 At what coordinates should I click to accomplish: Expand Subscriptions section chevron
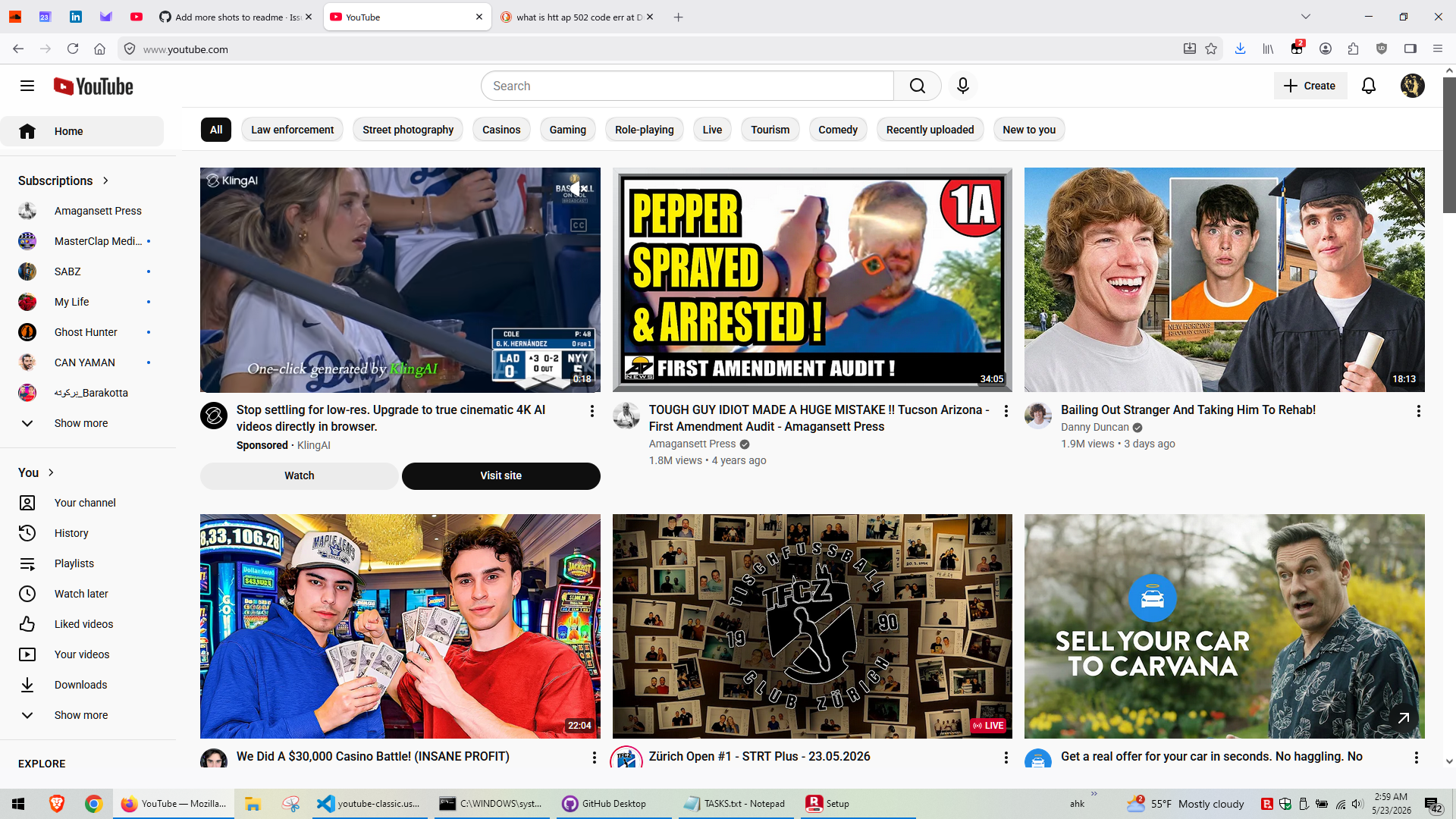pos(105,180)
